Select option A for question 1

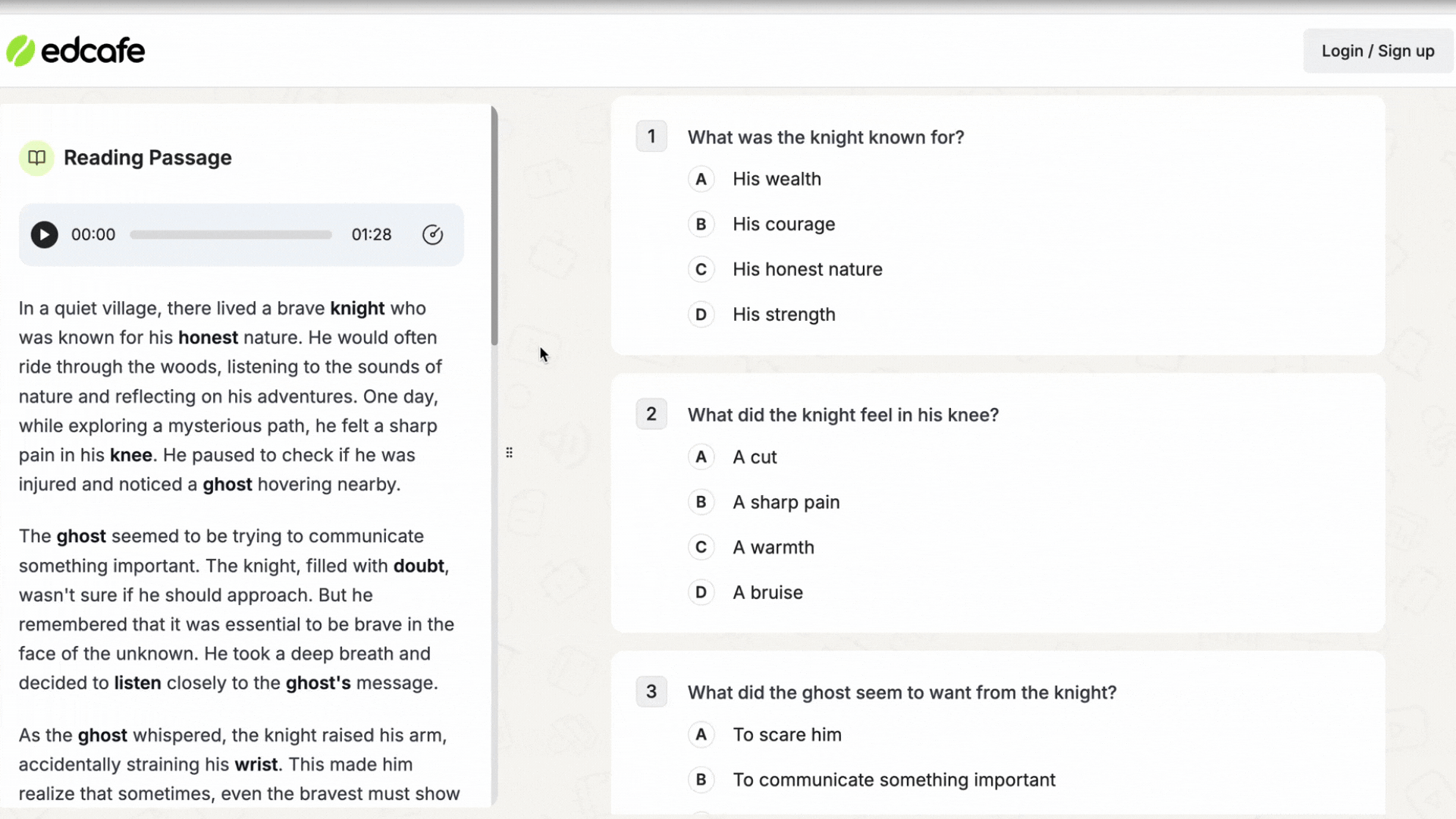701,180
